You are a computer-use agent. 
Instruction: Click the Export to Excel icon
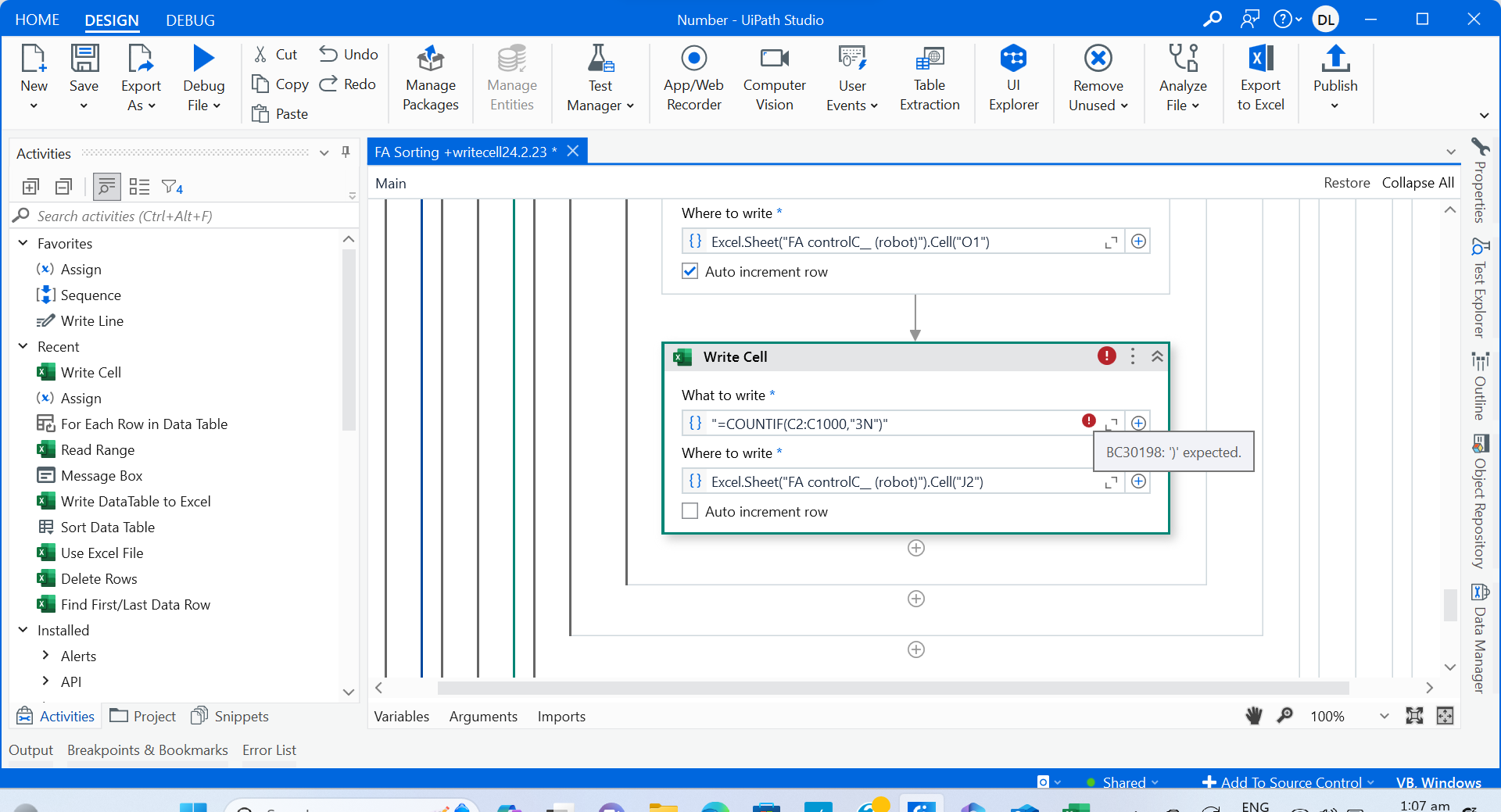[1260, 59]
